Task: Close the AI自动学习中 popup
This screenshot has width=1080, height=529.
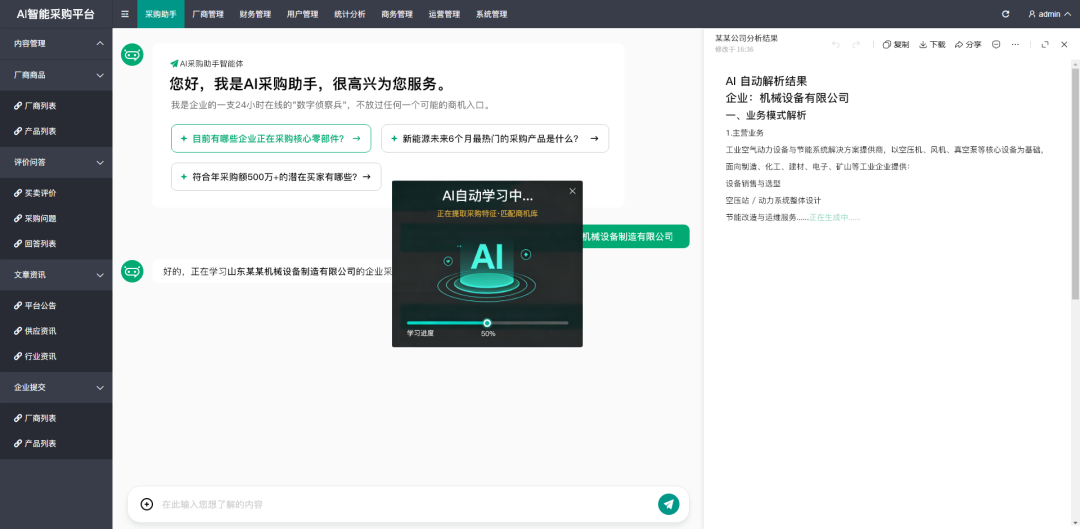Action: click(x=572, y=191)
